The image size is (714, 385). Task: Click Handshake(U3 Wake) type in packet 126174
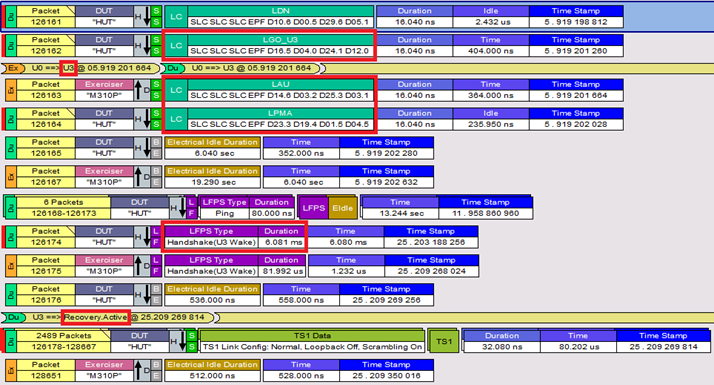pos(211,242)
